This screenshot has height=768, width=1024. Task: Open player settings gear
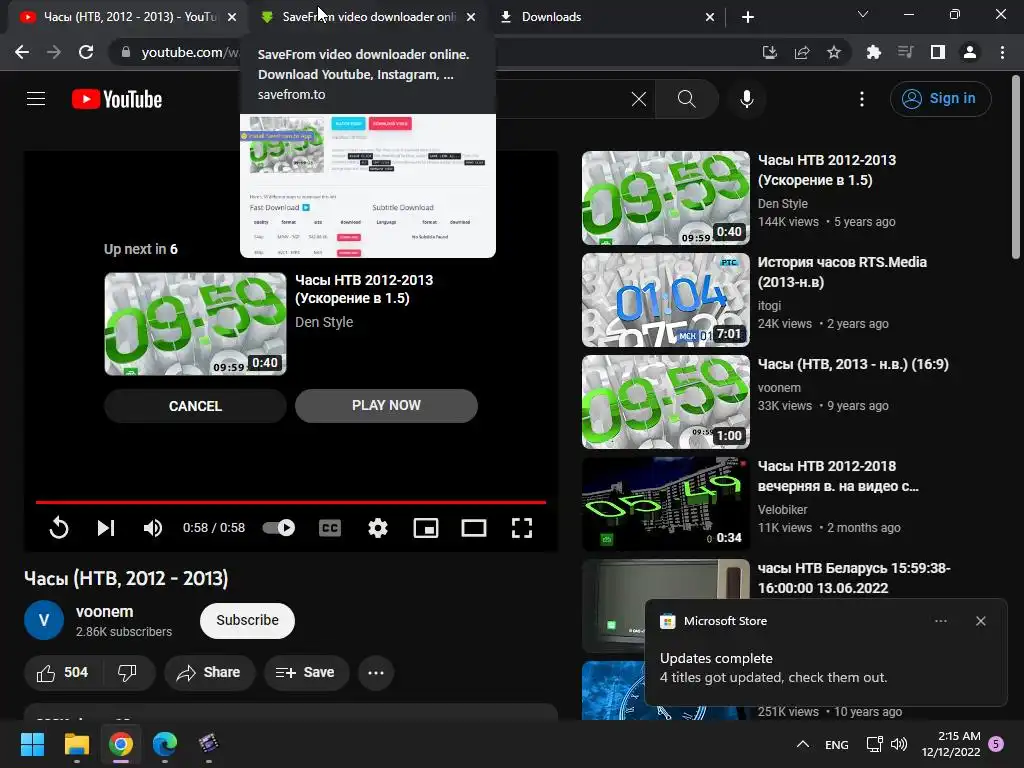377,527
